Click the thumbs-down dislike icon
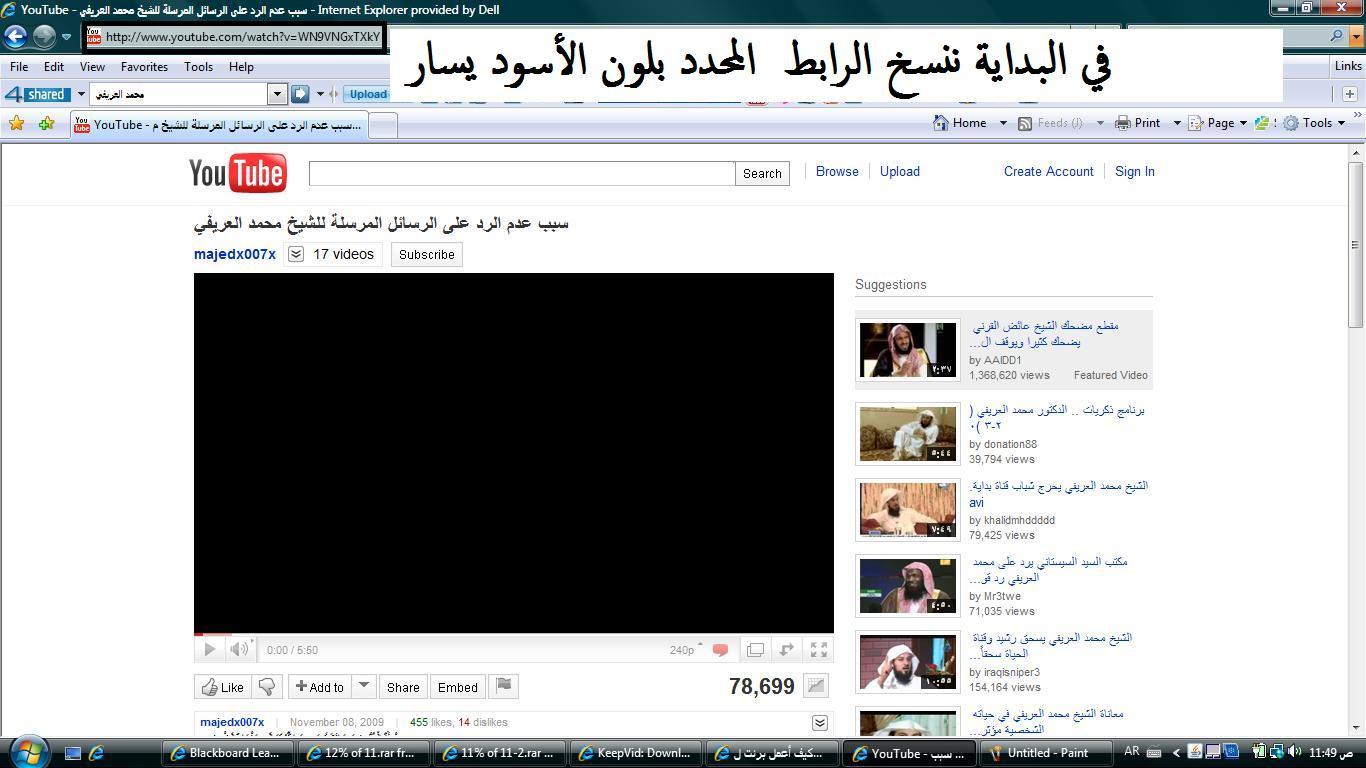 267,687
